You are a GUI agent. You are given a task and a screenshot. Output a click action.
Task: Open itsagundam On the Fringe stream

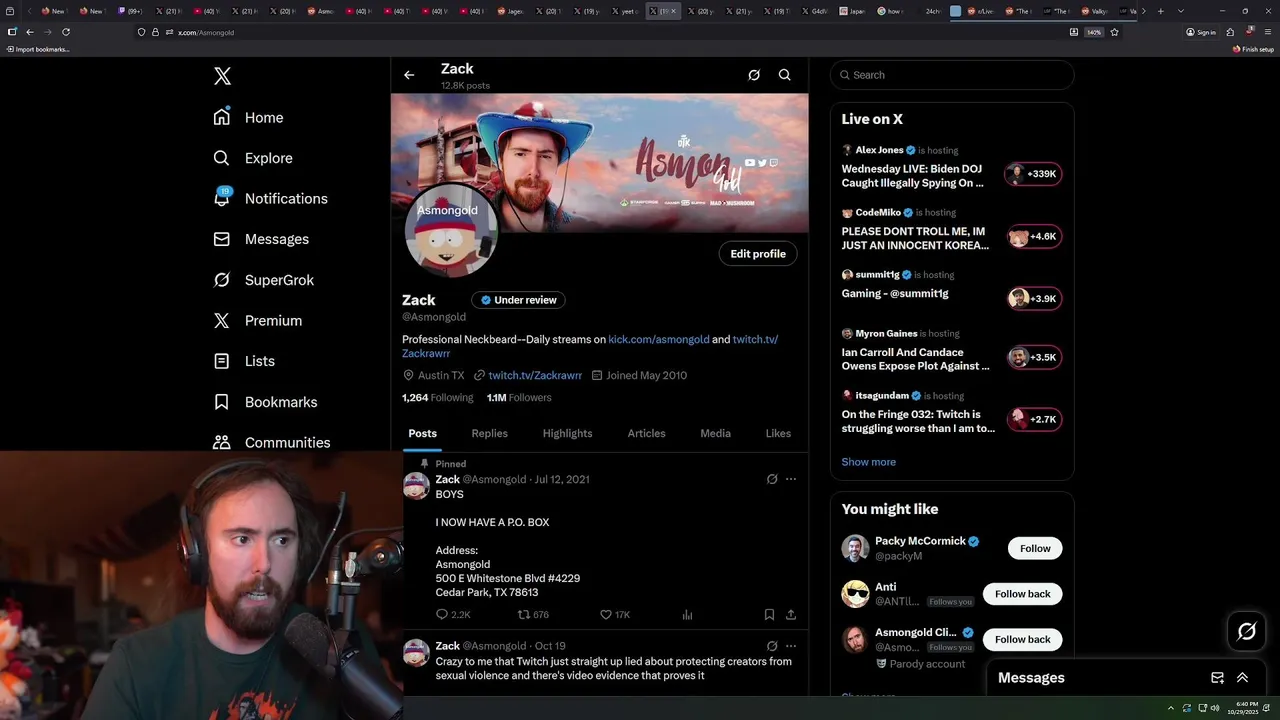click(x=952, y=413)
